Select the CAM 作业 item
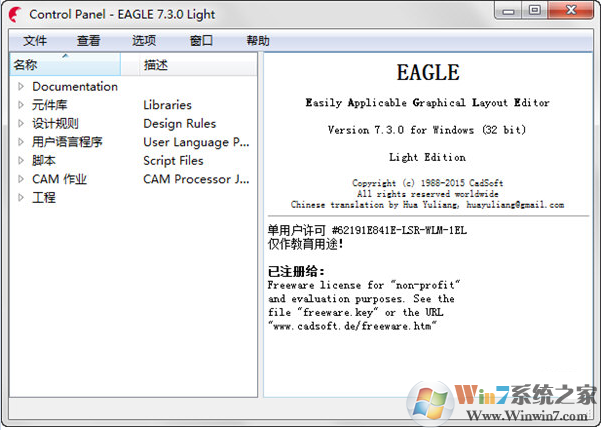The width and height of the screenshot is (604, 430). pos(59,179)
